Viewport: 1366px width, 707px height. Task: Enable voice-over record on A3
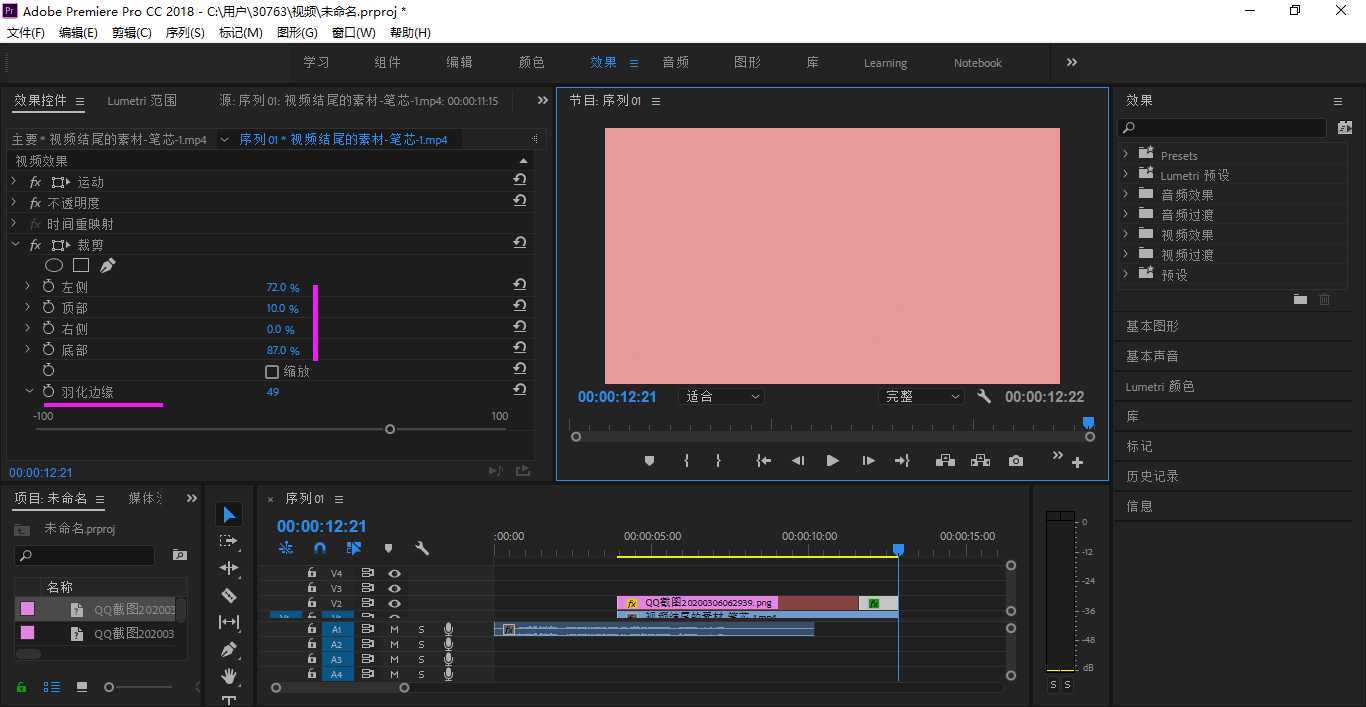point(449,659)
